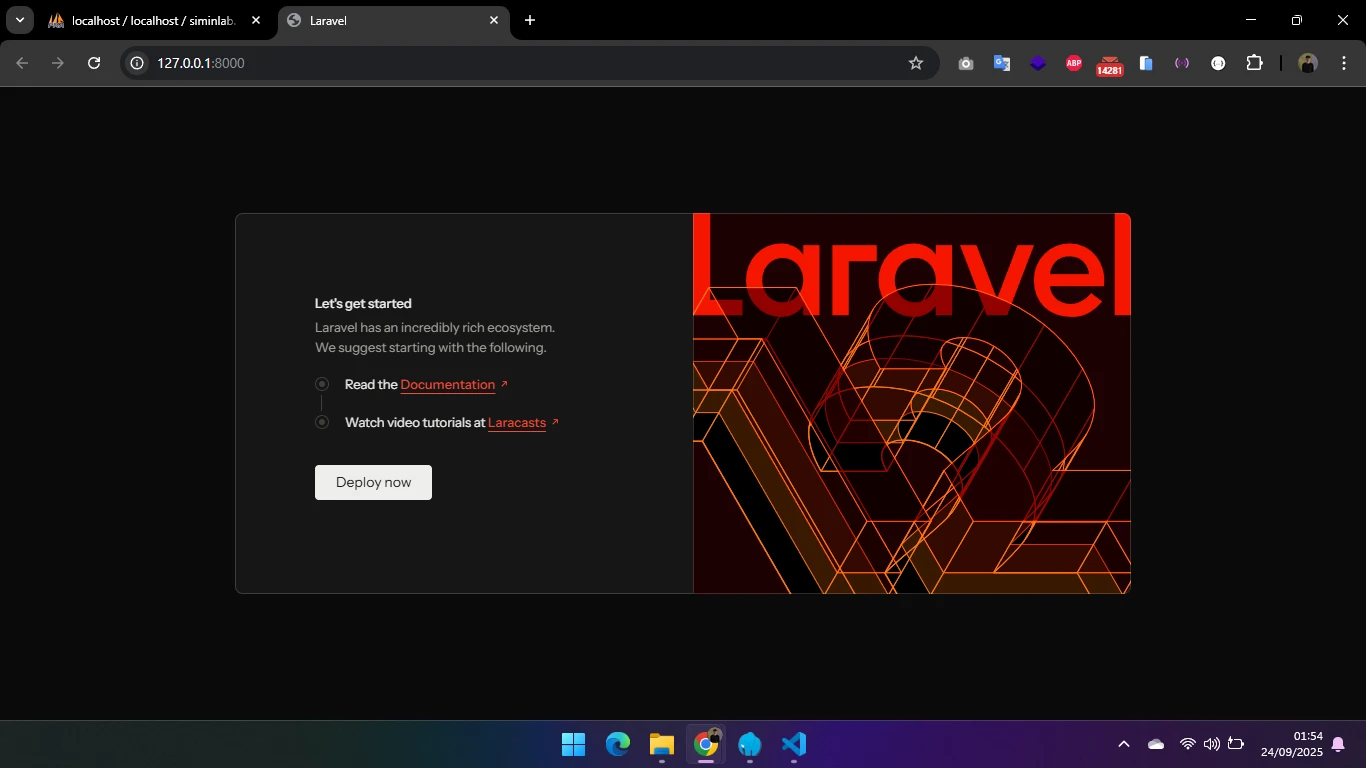This screenshot has width=1366, height=768.
Task: Open the Chrome profile avatar
Action: (1307, 63)
